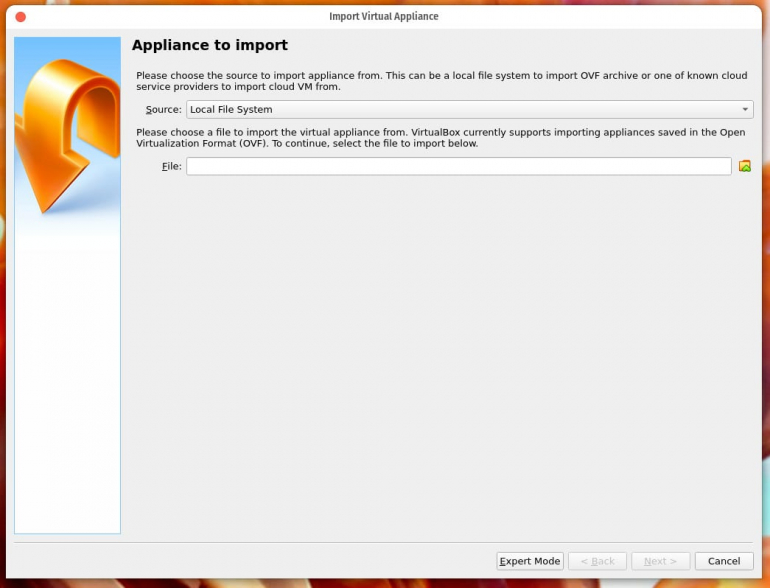Screen dimensions: 770x588
Task: Click the disabled Back button
Action: click(597, 561)
